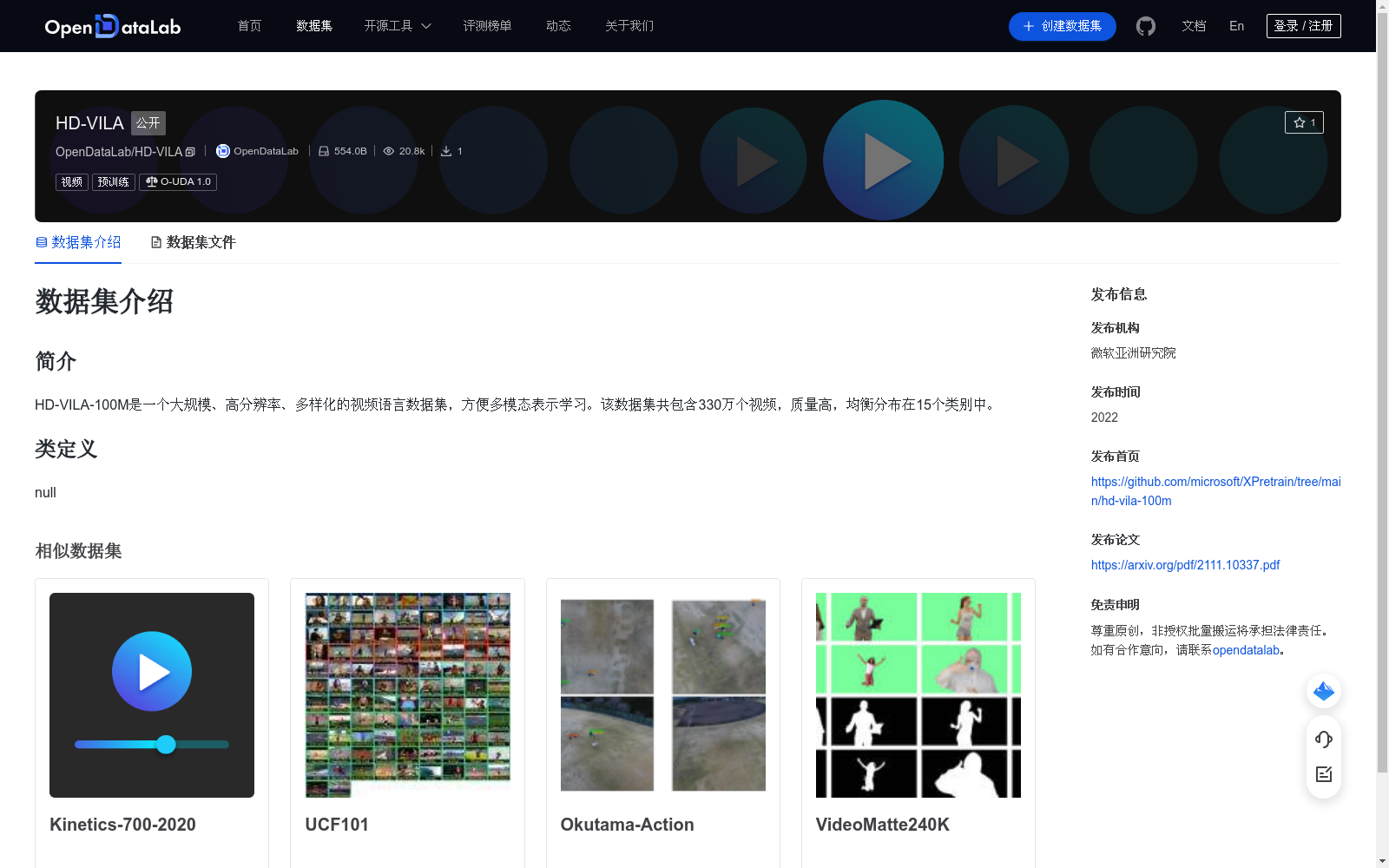
Task: Click the VideoMatte240K title text
Action: [x=883, y=825]
